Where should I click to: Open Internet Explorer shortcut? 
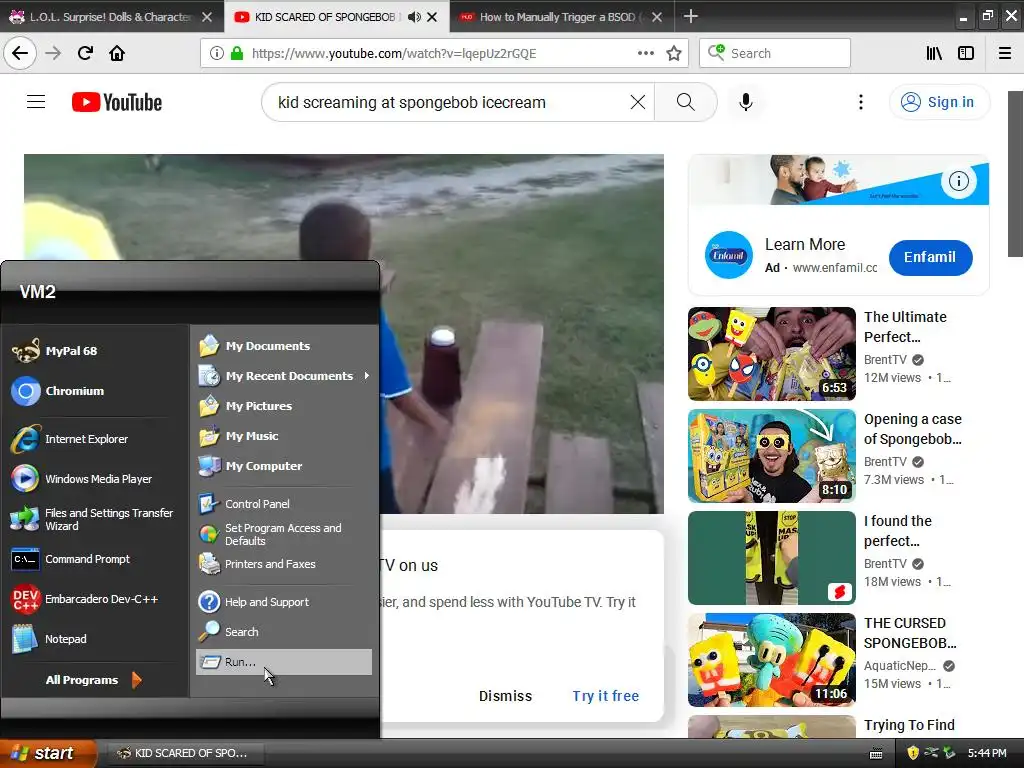pyautogui.click(x=69, y=440)
